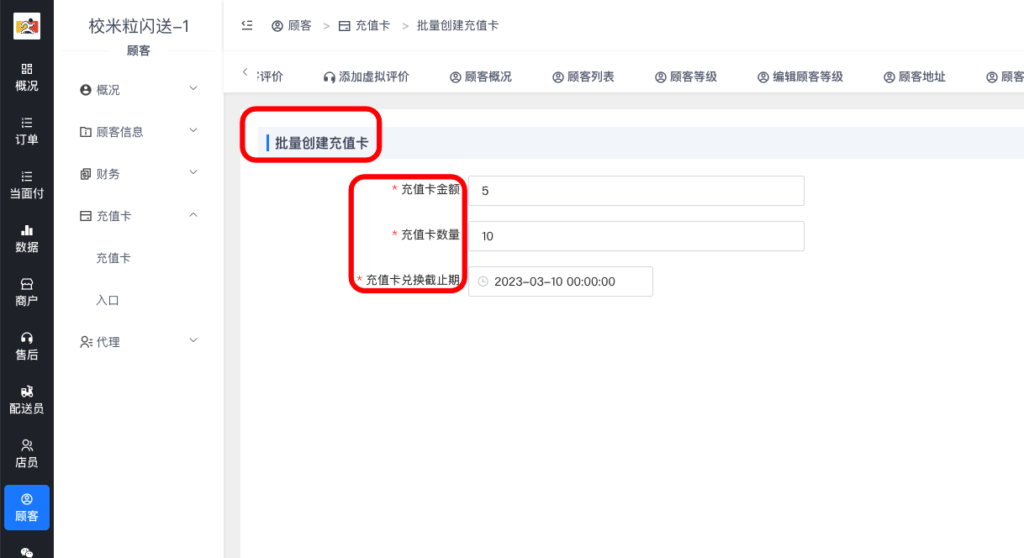Image resolution: width=1024 pixels, height=558 pixels.
Task: Open 订单 in the dark sidebar
Action: [27, 131]
